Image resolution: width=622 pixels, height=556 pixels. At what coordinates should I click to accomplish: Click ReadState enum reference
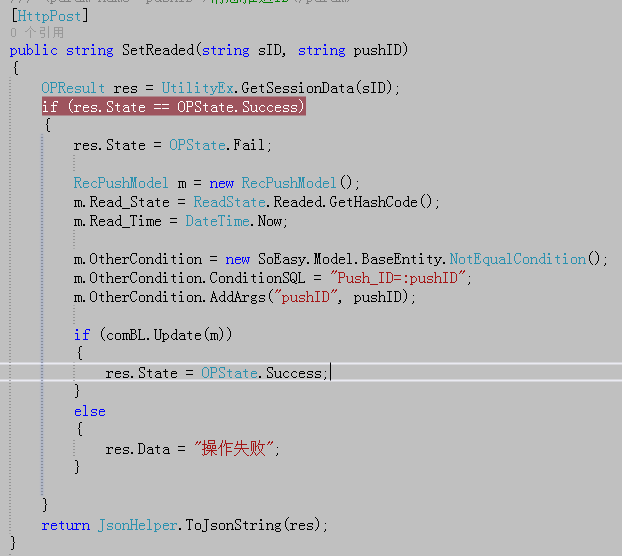[229, 202]
